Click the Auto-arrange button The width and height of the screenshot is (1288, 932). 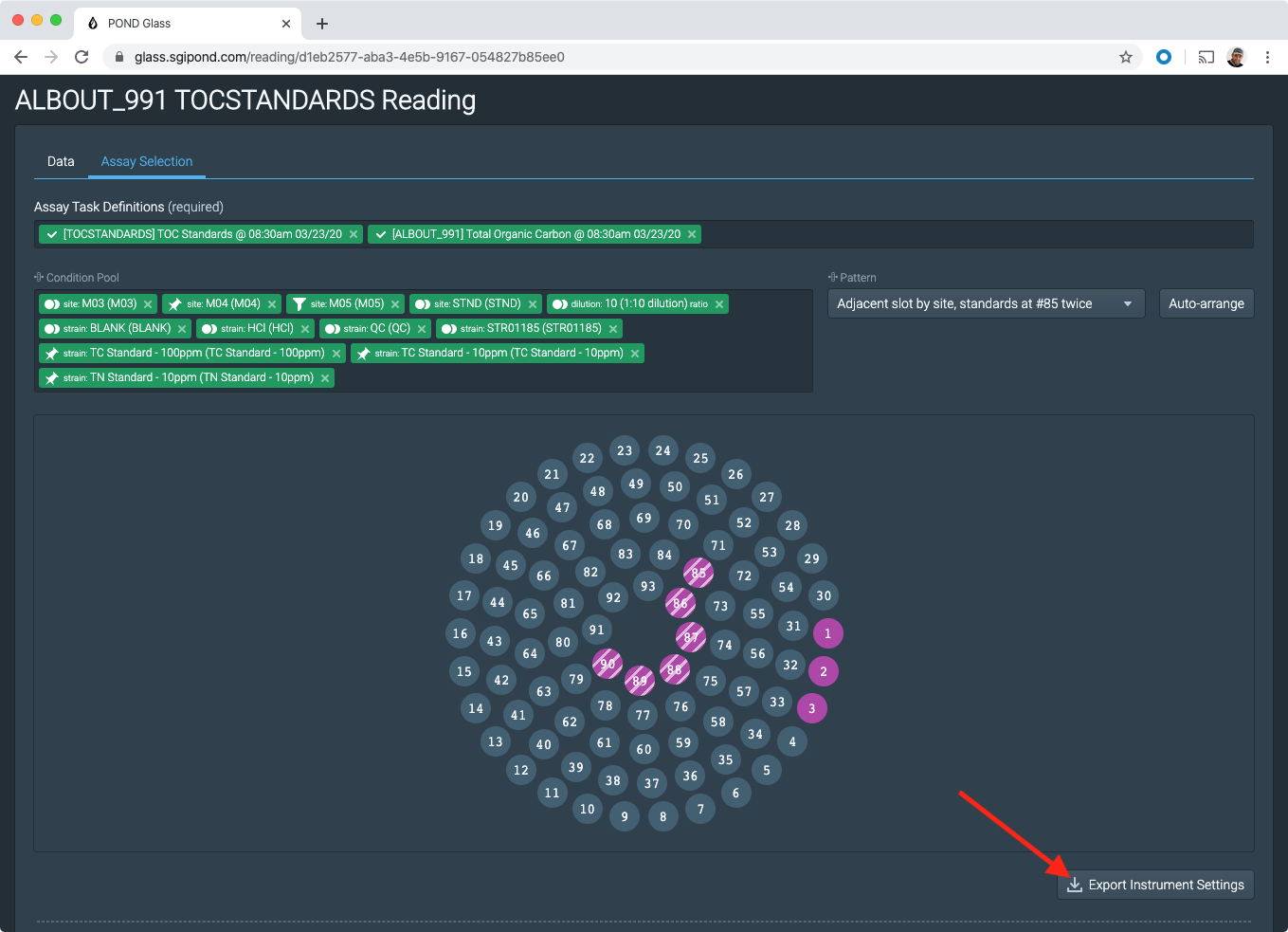click(x=1206, y=303)
